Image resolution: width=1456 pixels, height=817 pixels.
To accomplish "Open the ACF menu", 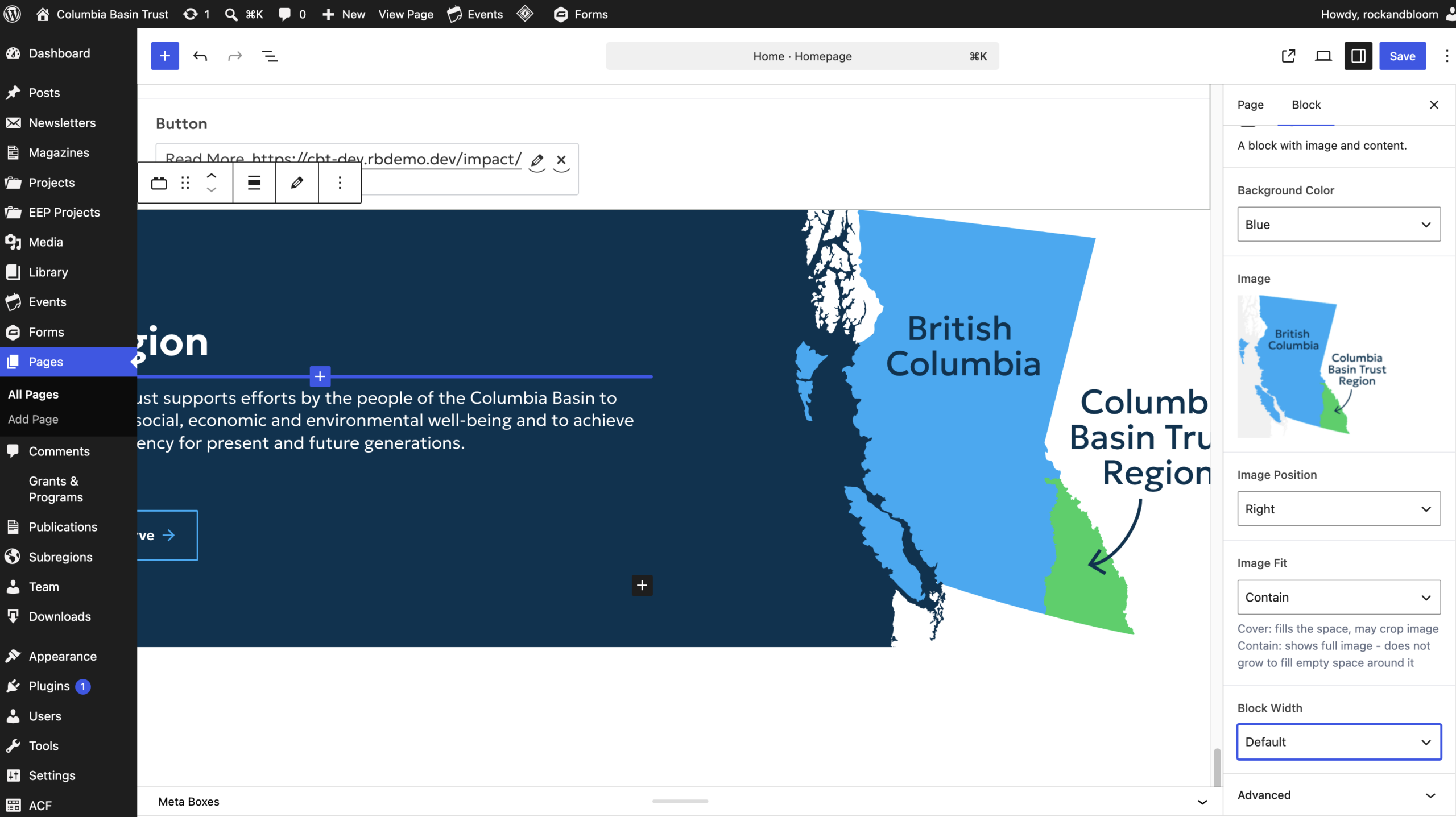I will 40,806.
